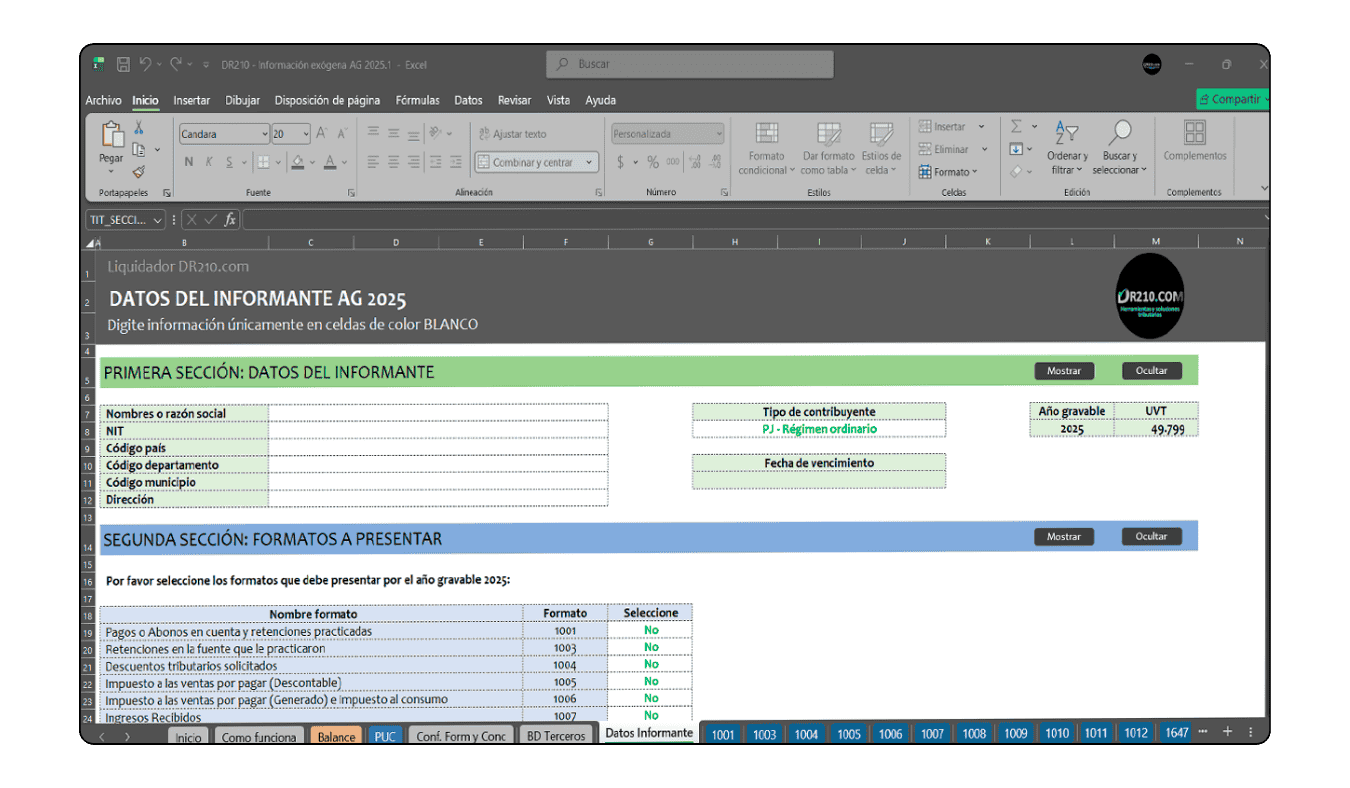
Task: Expand the Personalizada number format dropdown
Action: (718, 134)
